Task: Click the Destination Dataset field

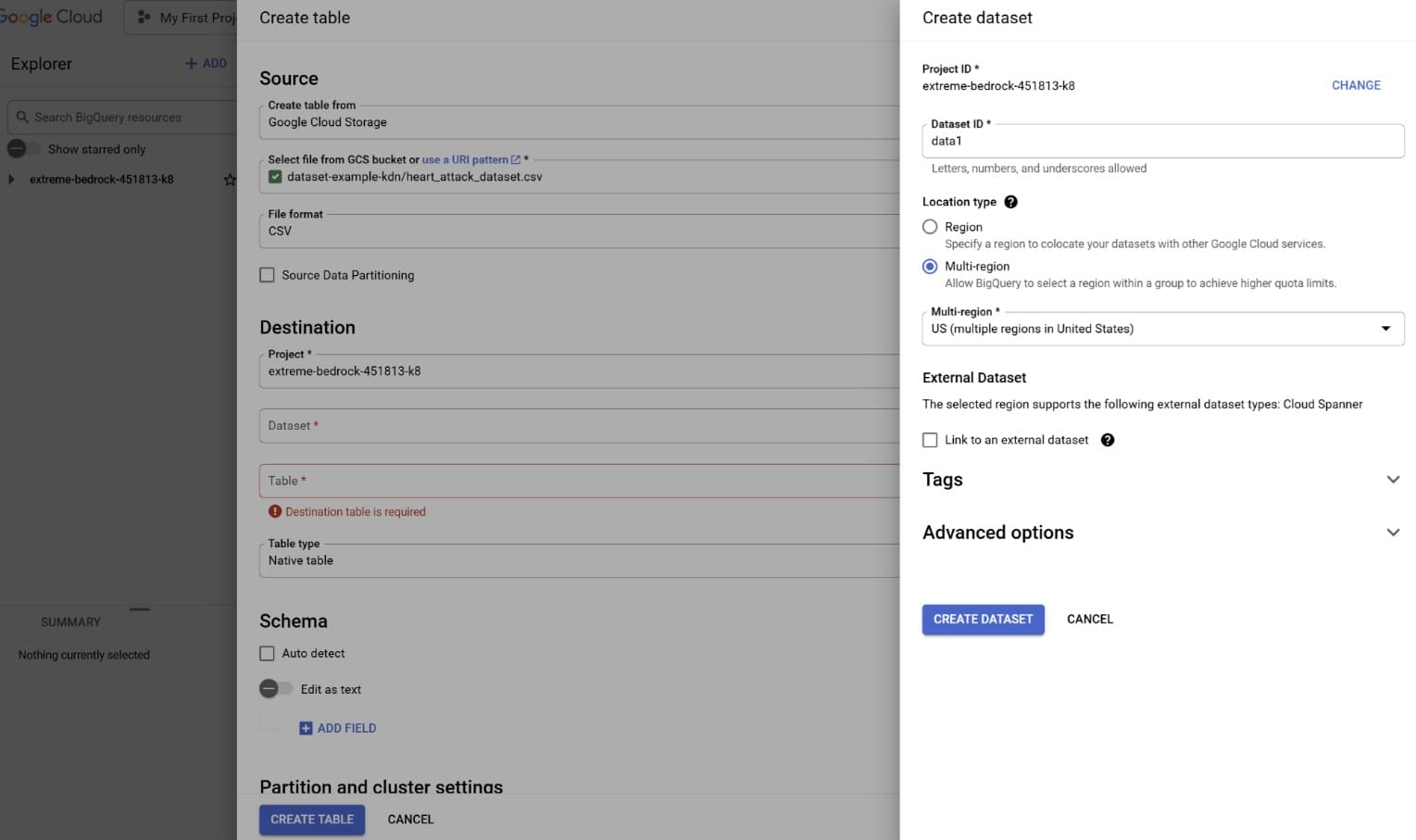Action: point(579,426)
